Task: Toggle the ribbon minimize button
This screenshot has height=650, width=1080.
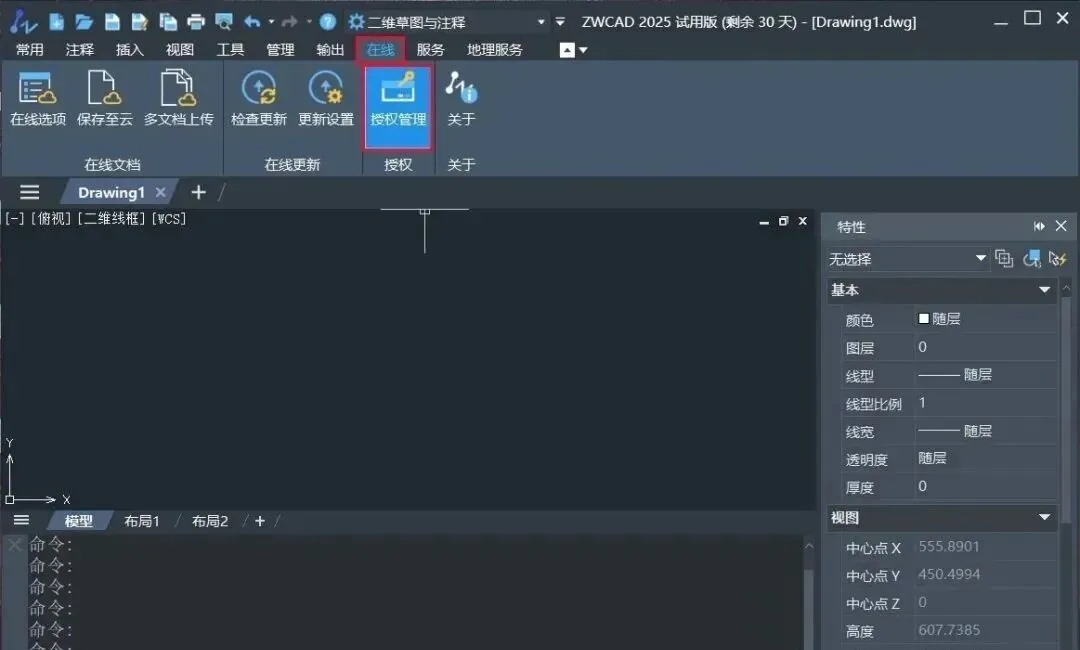Action: click(567, 50)
